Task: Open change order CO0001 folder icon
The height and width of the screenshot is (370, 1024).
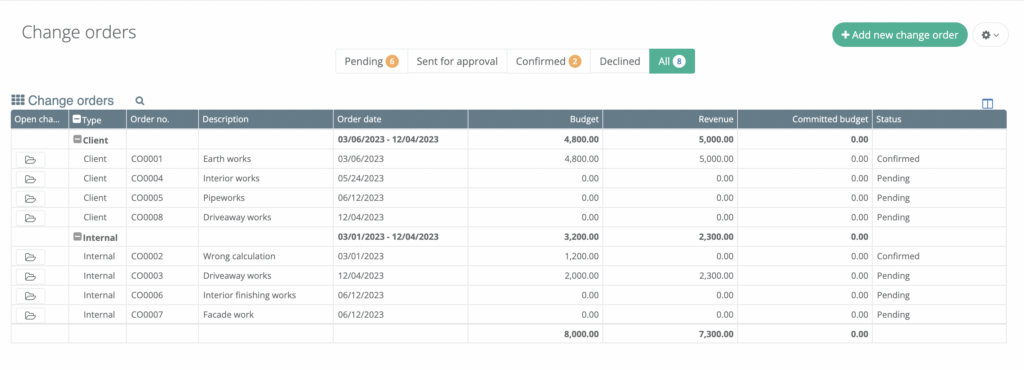Action: (30, 159)
